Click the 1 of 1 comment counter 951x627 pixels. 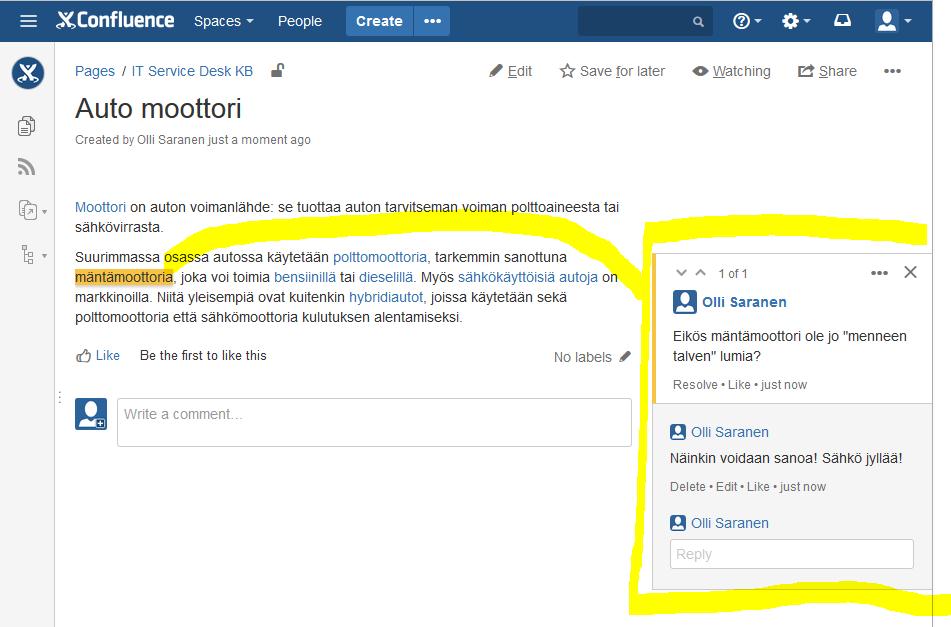pos(733,273)
